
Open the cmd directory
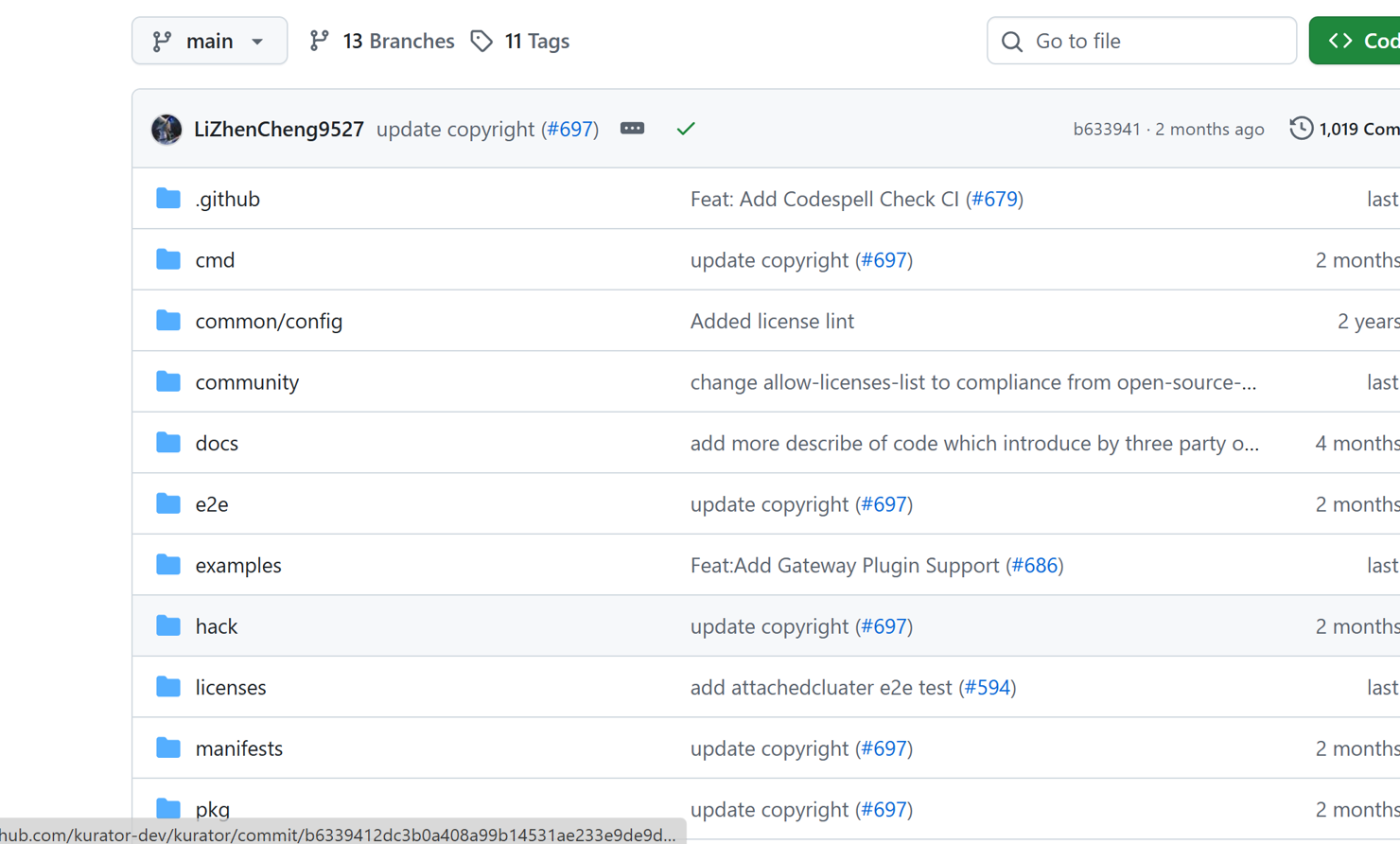(x=215, y=260)
